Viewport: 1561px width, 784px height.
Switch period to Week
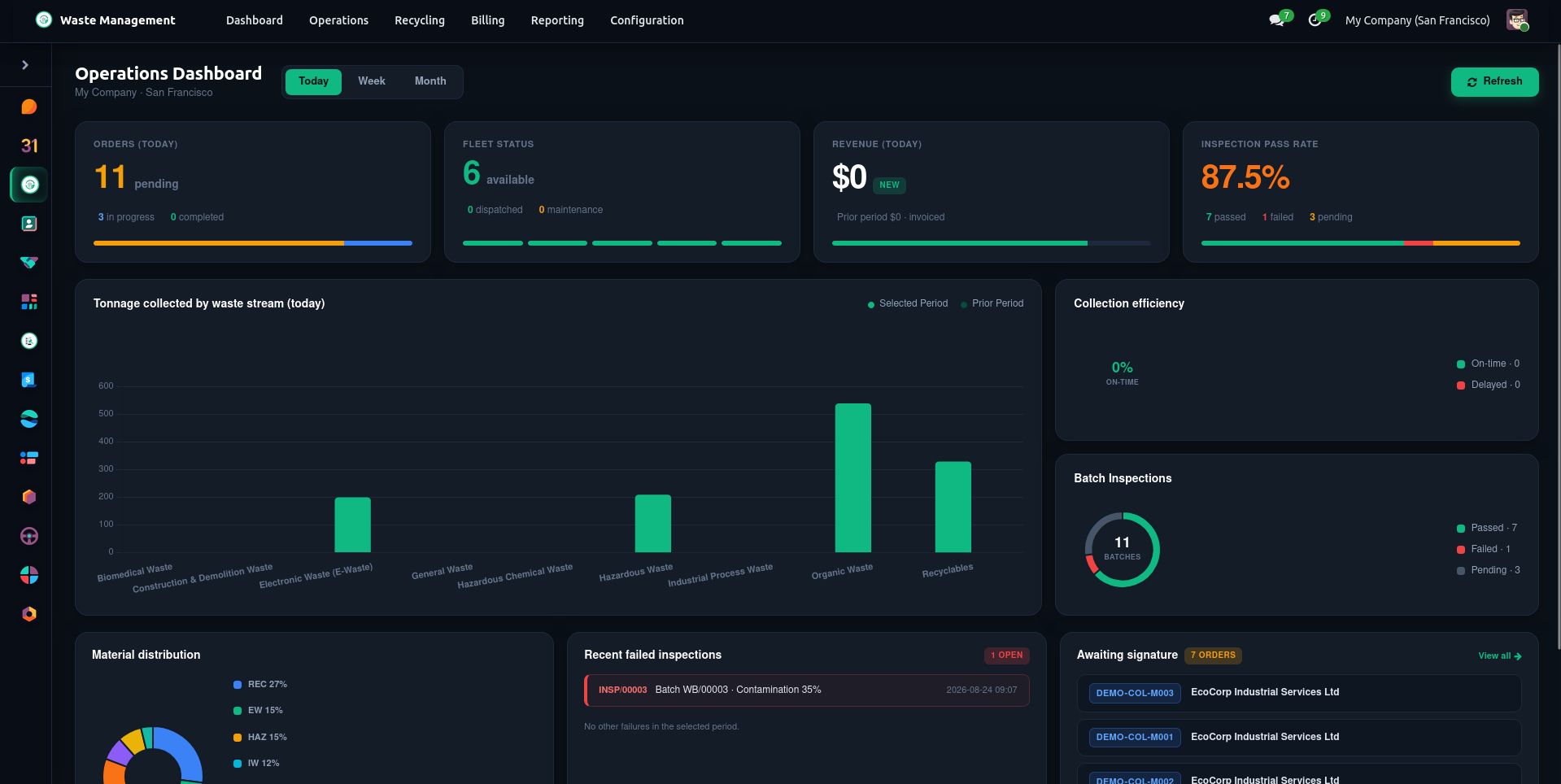click(x=372, y=81)
